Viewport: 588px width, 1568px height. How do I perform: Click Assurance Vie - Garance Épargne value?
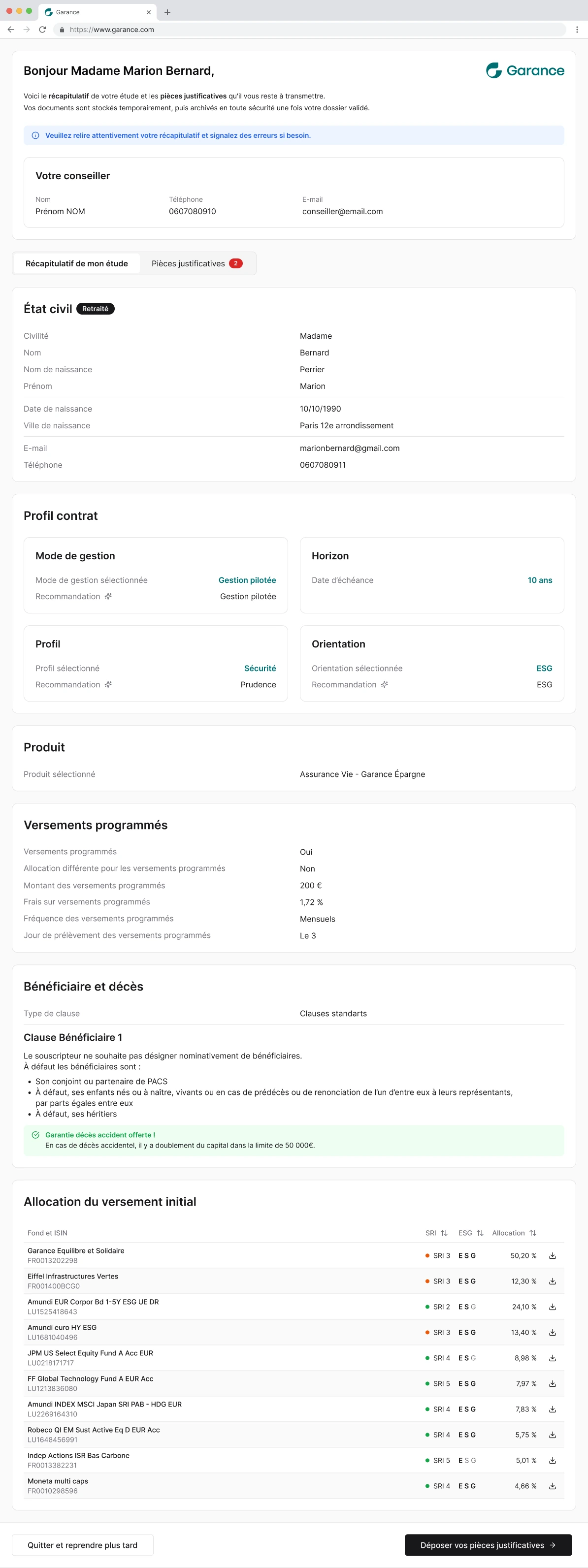click(x=362, y=774)
